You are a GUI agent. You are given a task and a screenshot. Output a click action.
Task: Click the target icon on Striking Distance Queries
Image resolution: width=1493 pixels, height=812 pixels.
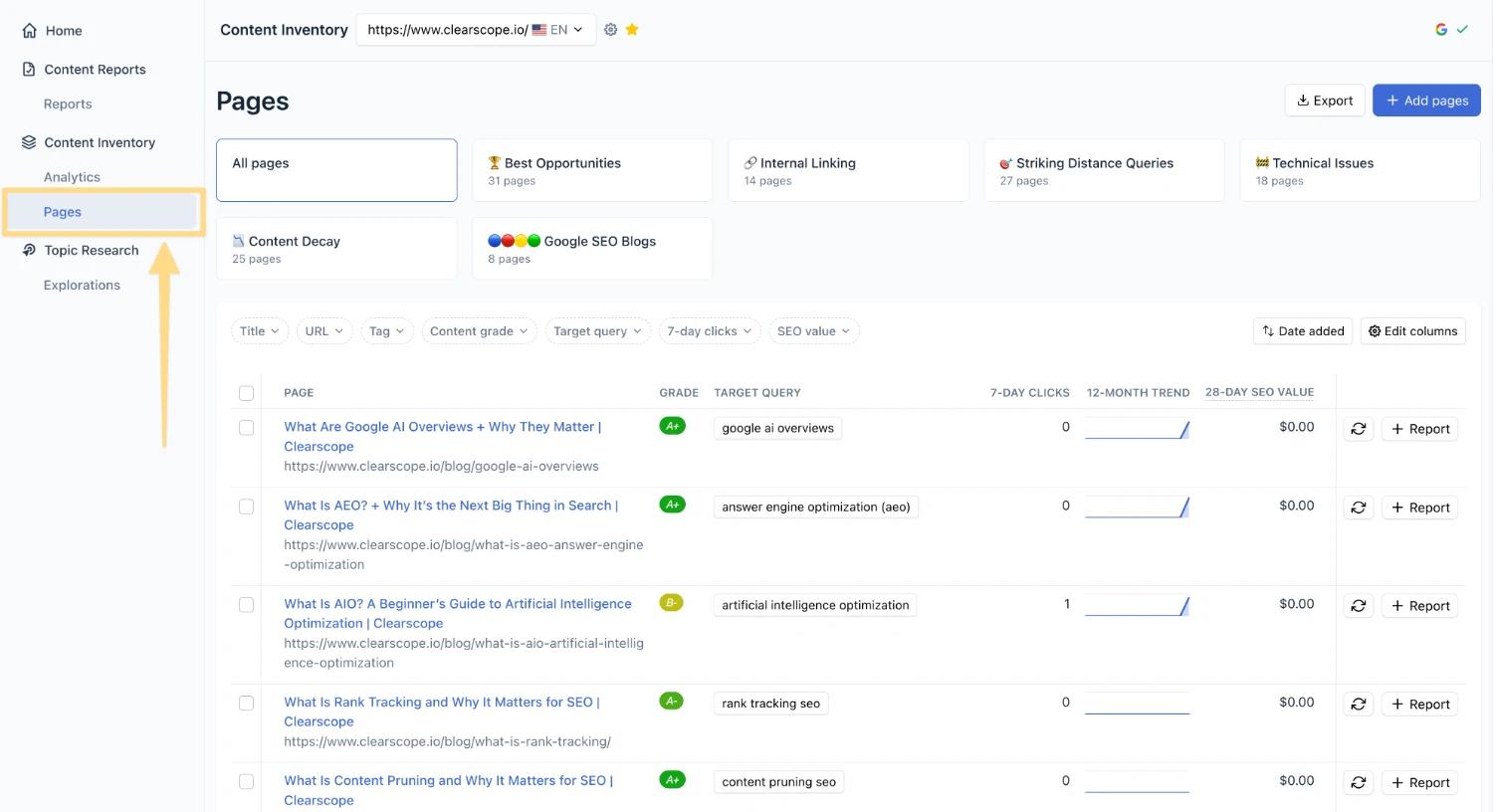pyautogui.click(x=1006, y=163)
